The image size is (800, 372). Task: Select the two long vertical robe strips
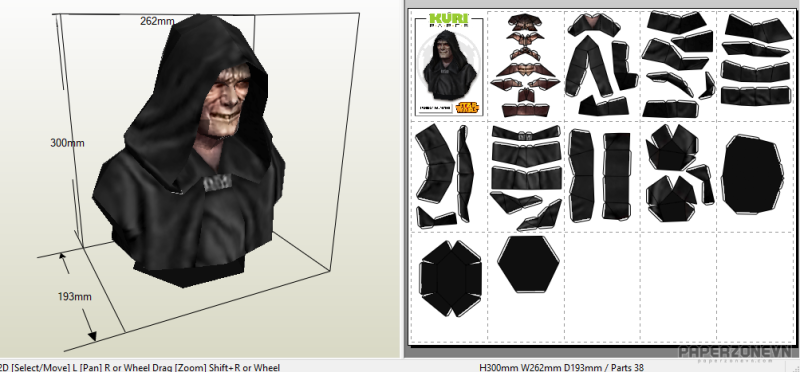pyautogui.click(x=601, y=176)
